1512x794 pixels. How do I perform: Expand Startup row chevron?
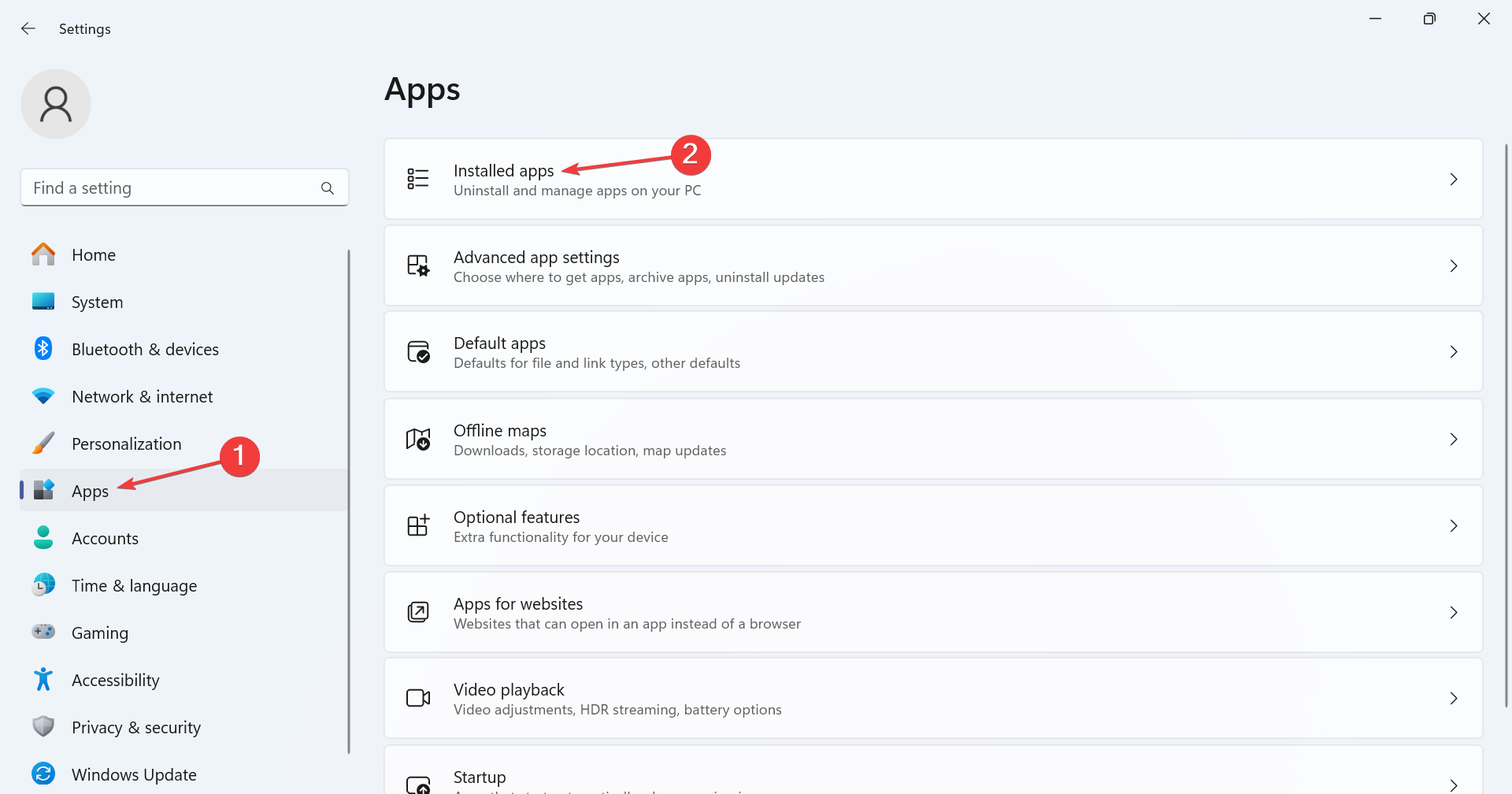click(x=1454, y=785)
